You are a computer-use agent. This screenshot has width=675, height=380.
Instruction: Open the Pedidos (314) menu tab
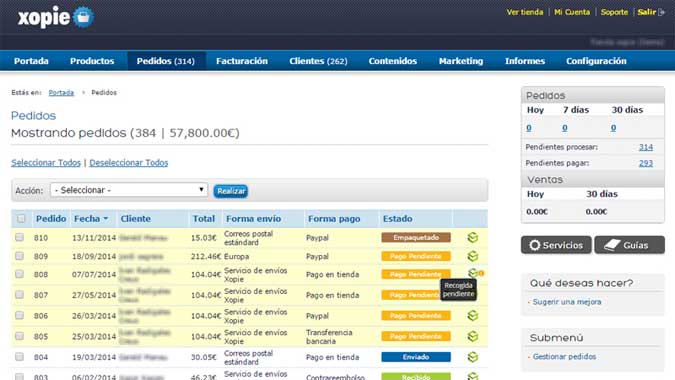166,61
